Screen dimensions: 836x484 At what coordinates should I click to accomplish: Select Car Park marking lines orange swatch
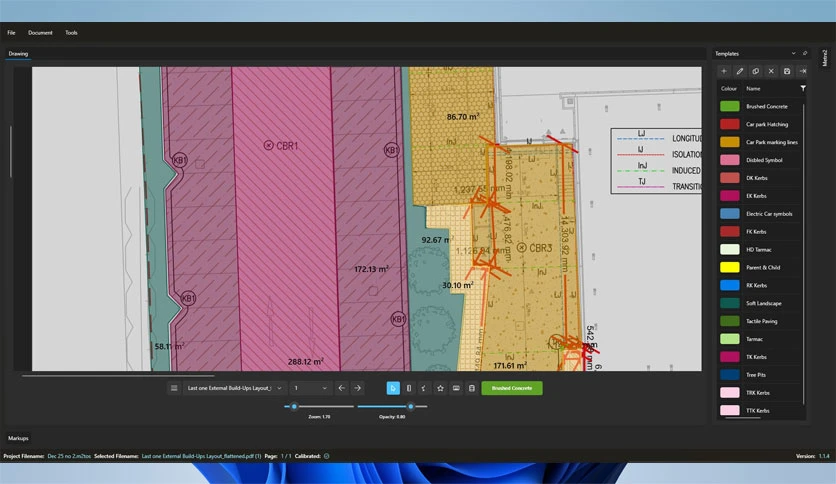tap(729, 142)
